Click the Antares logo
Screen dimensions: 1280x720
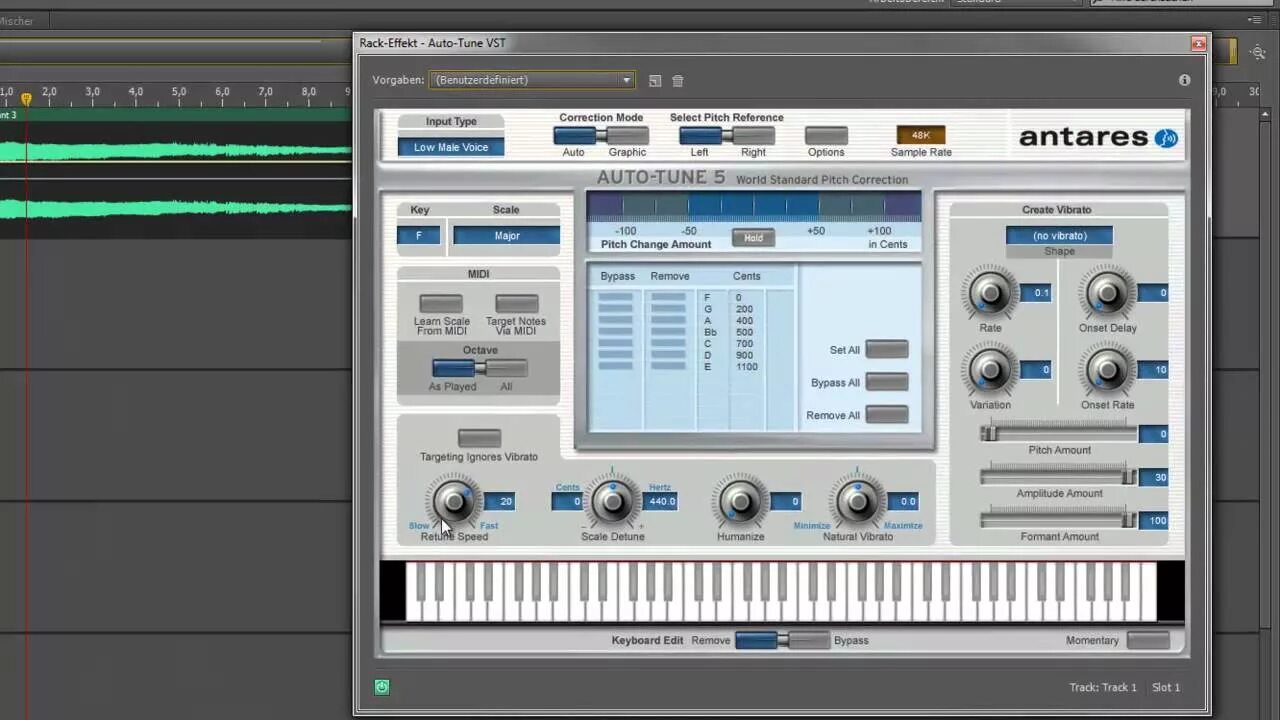point(1098,138)
